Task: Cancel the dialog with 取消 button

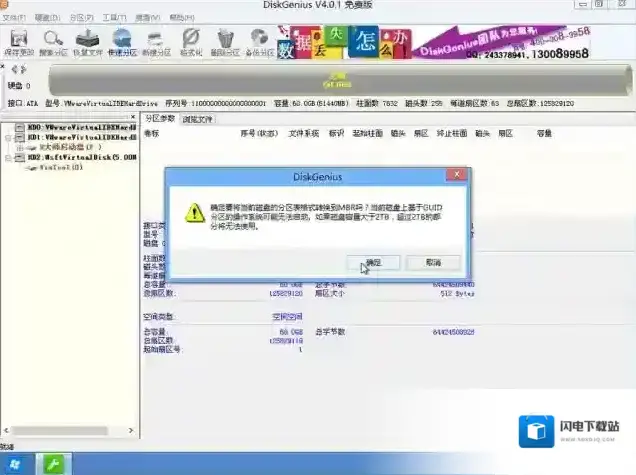Action: (433, 262)
